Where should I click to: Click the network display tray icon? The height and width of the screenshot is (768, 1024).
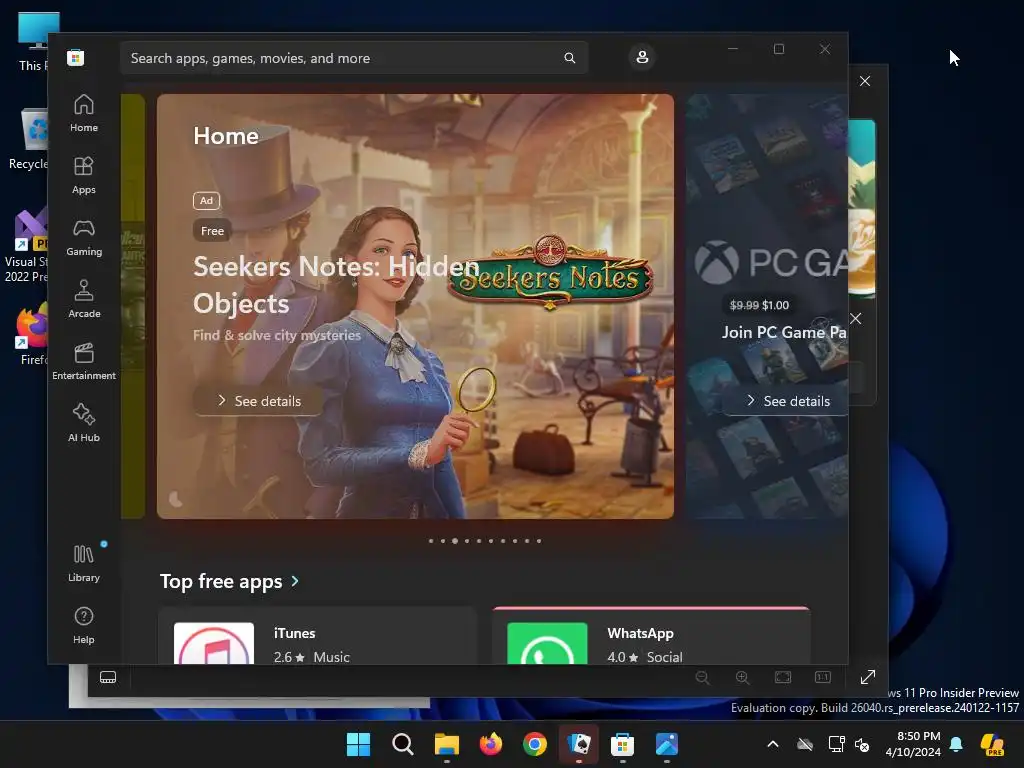[836, 744]
